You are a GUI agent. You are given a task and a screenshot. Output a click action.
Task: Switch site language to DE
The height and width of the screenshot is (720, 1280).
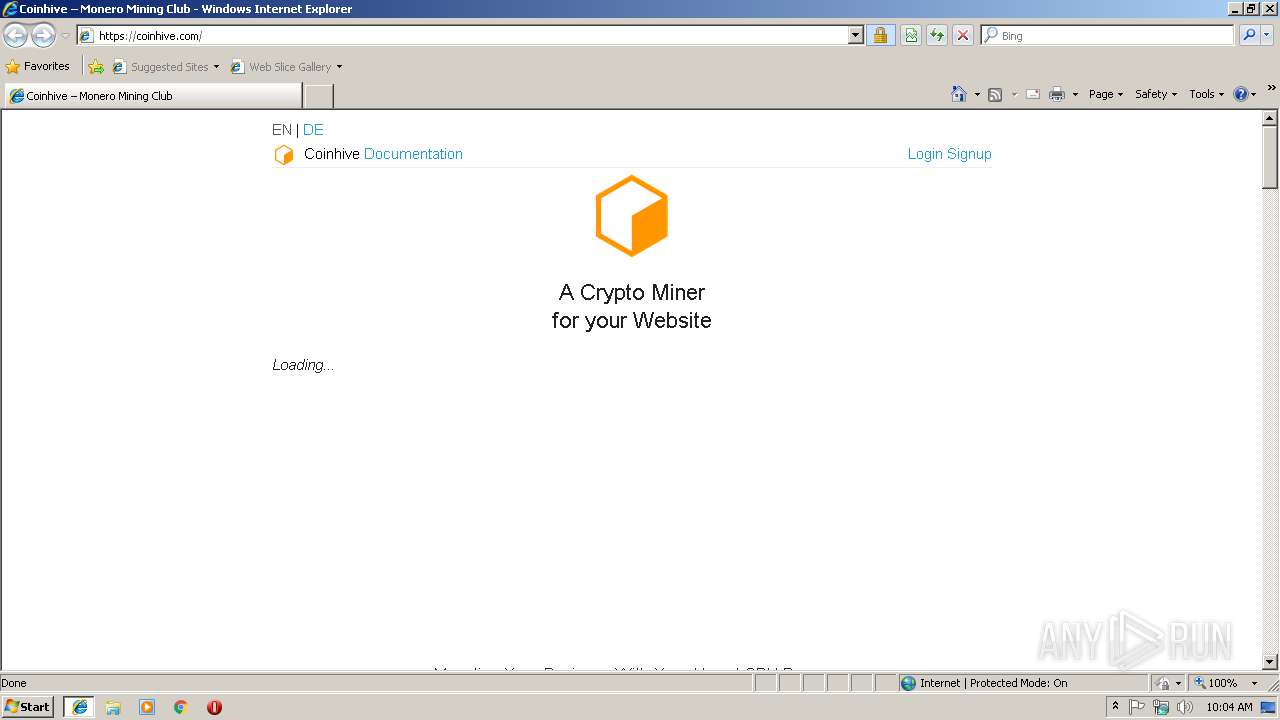coord(313,130)
